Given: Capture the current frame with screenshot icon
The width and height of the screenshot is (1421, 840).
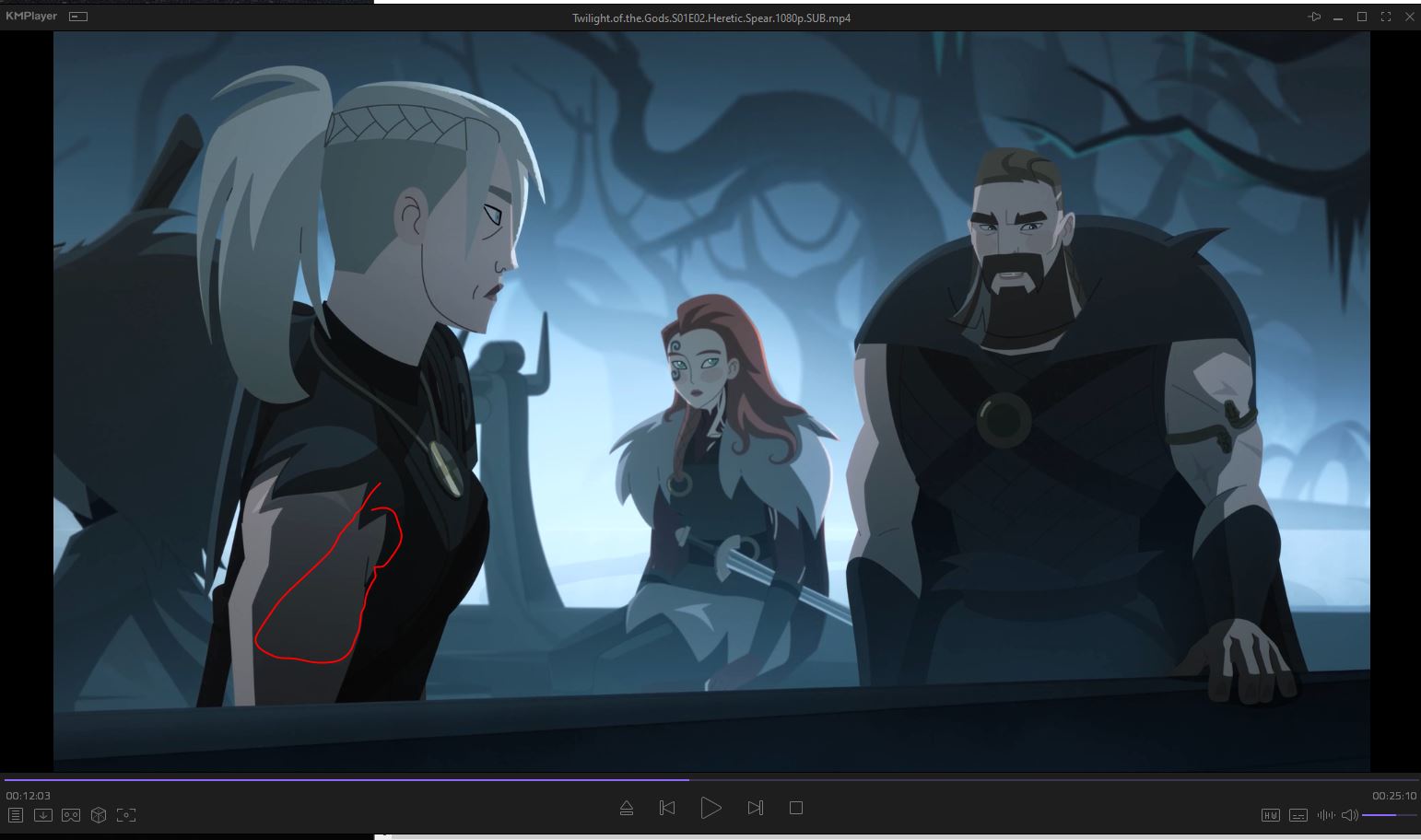Looking at the screenshot, I should 126,815.
